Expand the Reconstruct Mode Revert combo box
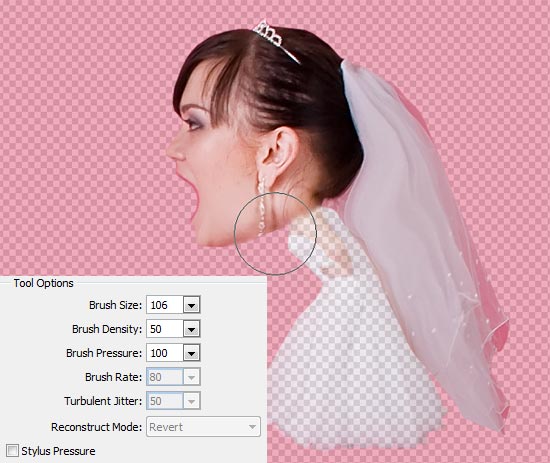Viewport: 550px width, 463px height. 203,427
